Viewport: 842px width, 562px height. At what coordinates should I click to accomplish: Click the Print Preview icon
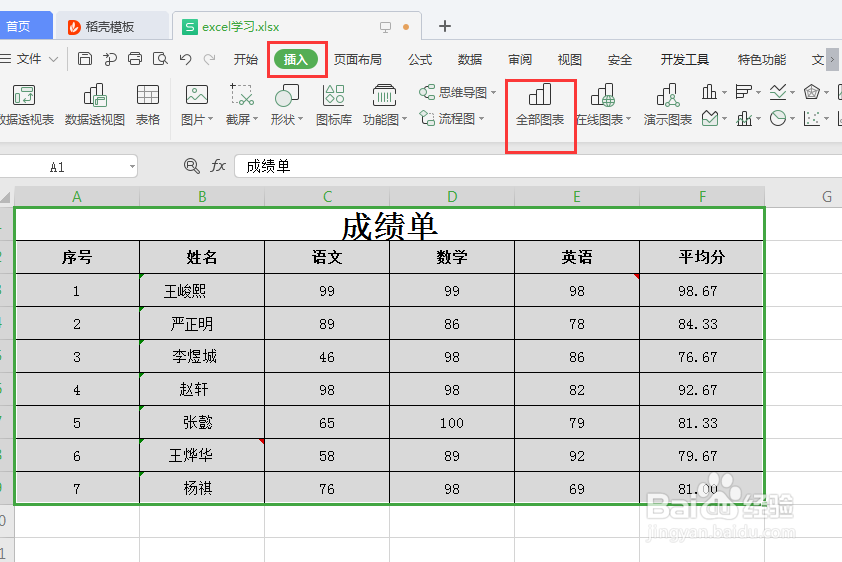point(160,59)
